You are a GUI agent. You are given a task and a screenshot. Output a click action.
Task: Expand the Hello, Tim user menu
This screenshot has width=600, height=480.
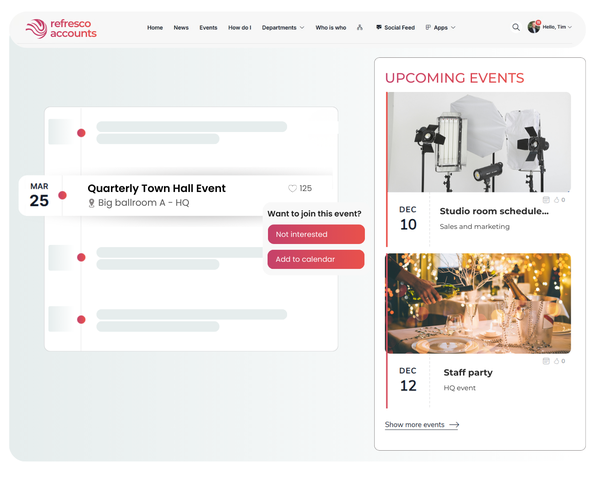557,27
